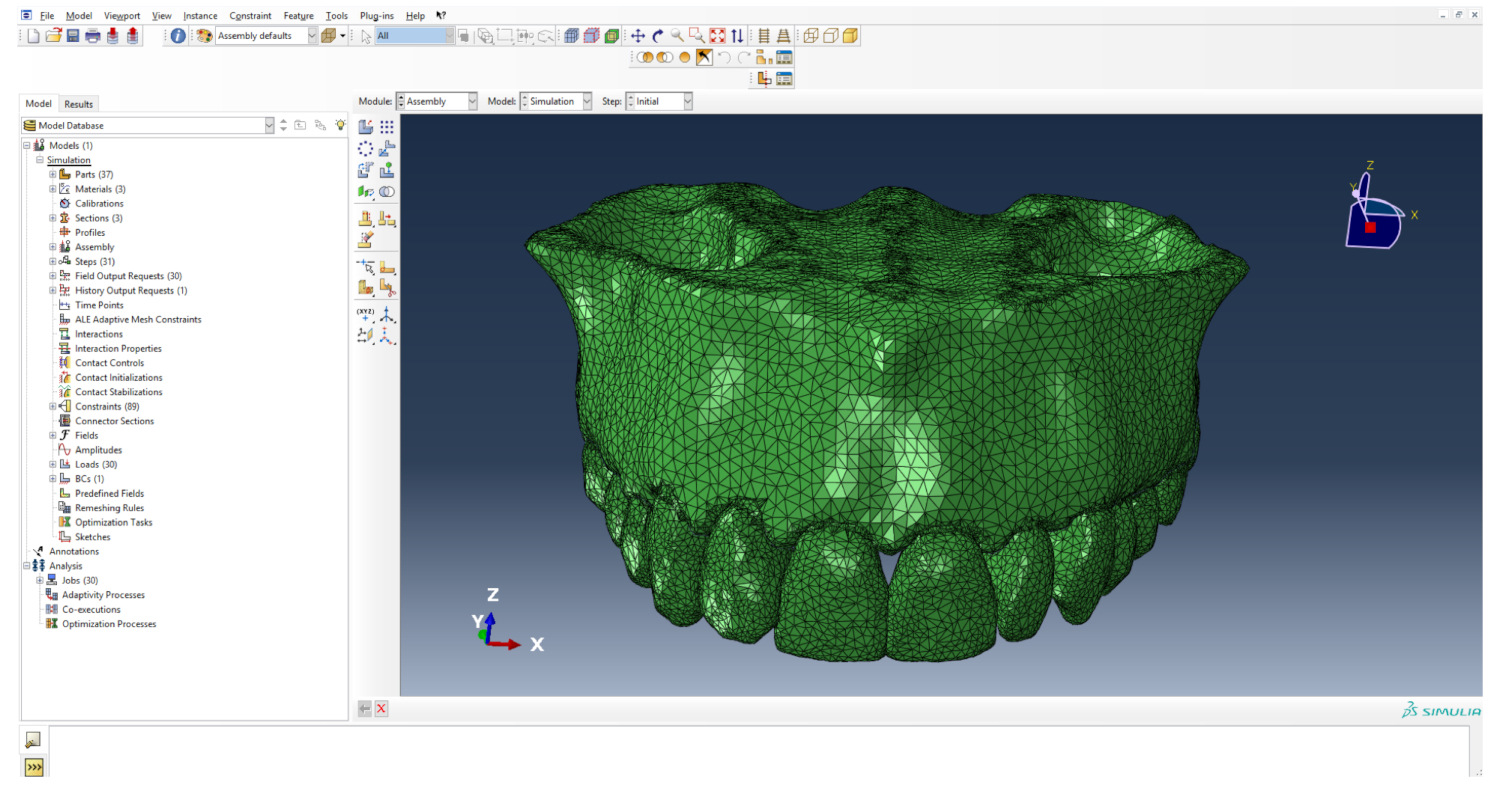
Task: Enable Shaded render style
Action: pyautogui.click(x=850, y=36)
